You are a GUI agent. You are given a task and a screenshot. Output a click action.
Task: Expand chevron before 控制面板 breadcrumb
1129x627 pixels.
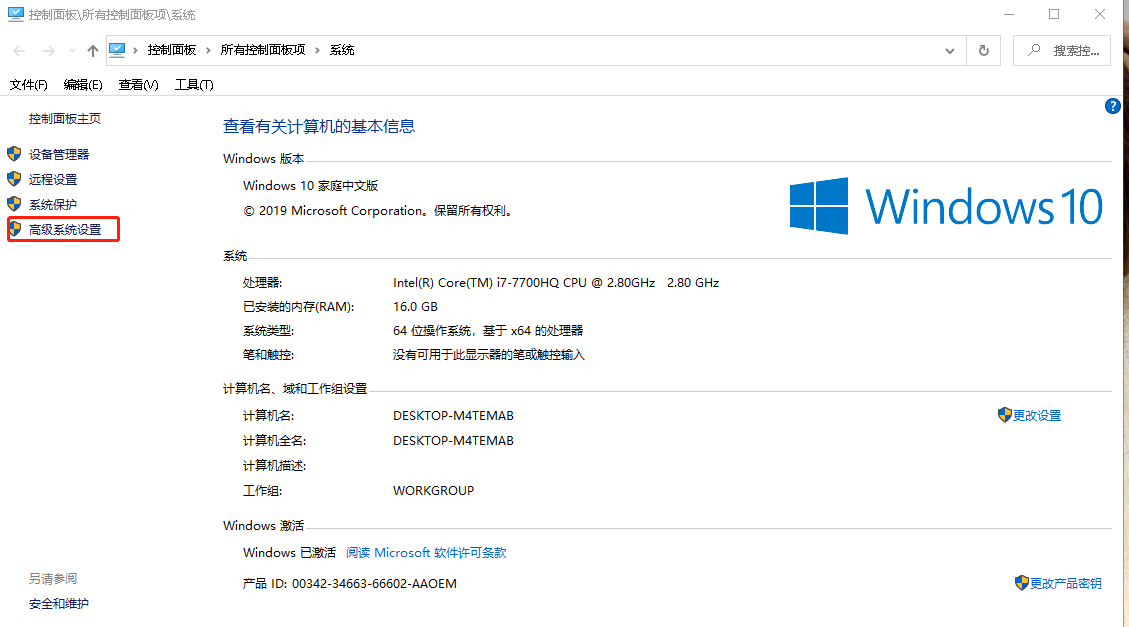tap(135, 50)
